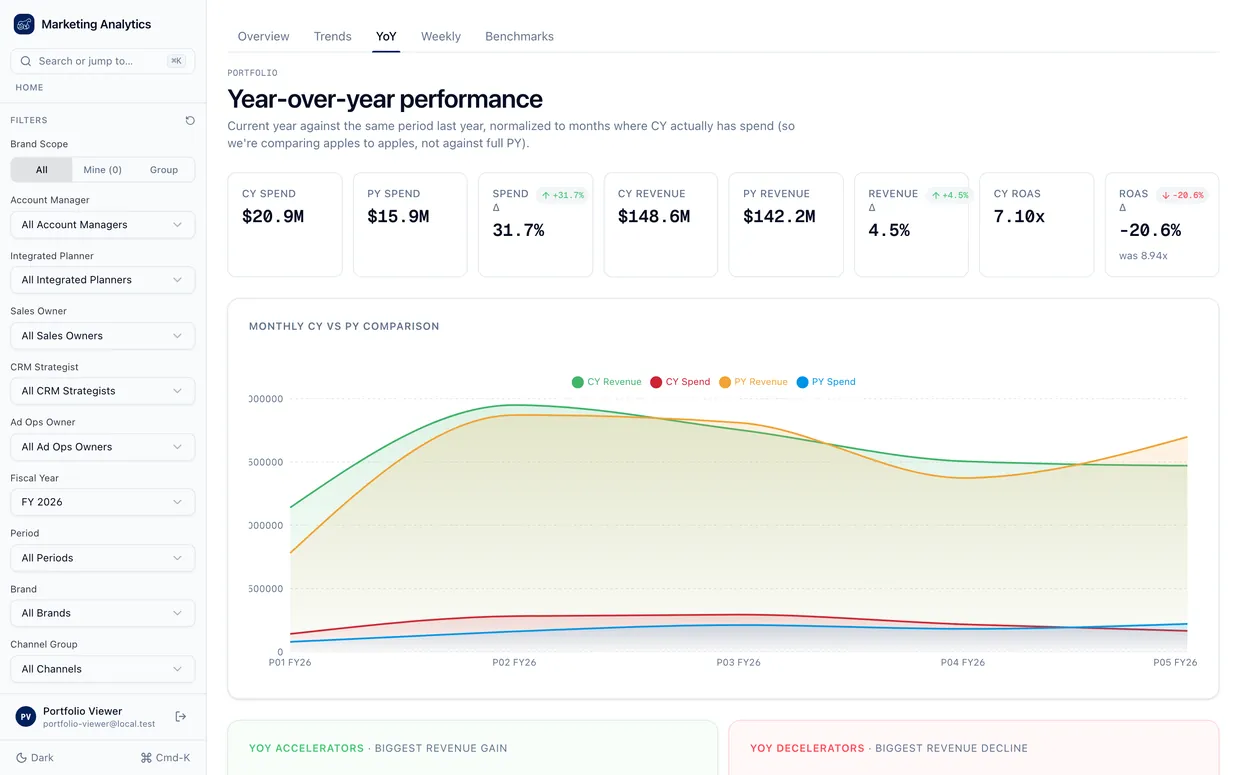Click the +4.5% revenue delta badge
Image resolution: width=1240 pixels, height=775 pixels.
coord(950,195)
